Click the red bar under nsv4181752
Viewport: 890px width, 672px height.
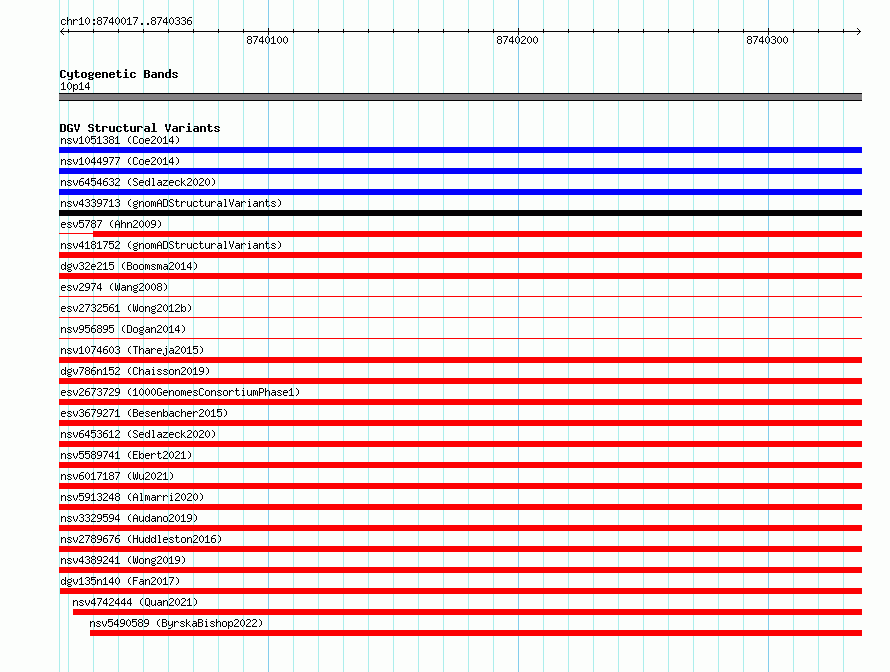coord(460,255)
